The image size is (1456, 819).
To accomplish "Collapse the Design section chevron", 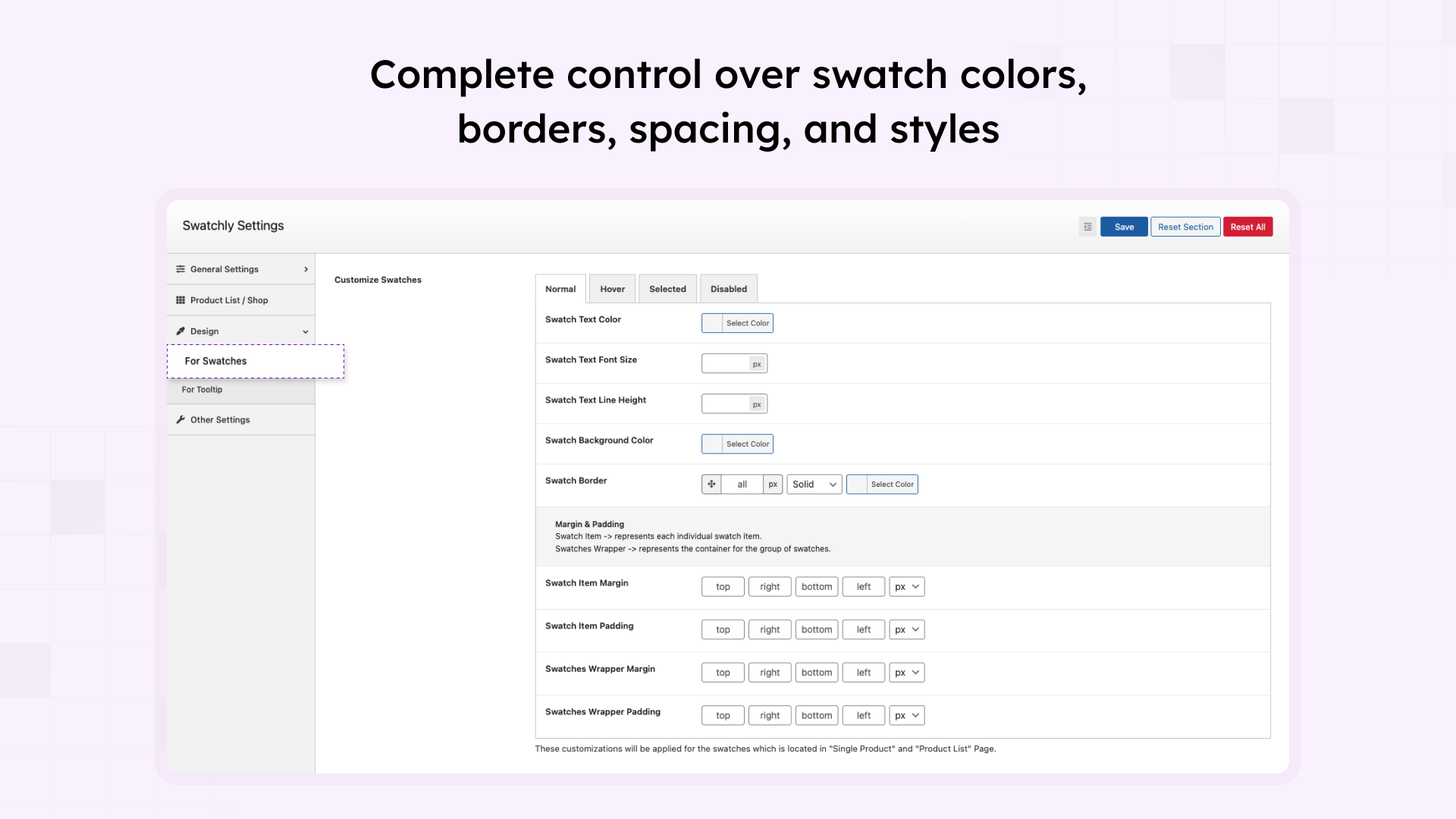I will pos(305,331).
